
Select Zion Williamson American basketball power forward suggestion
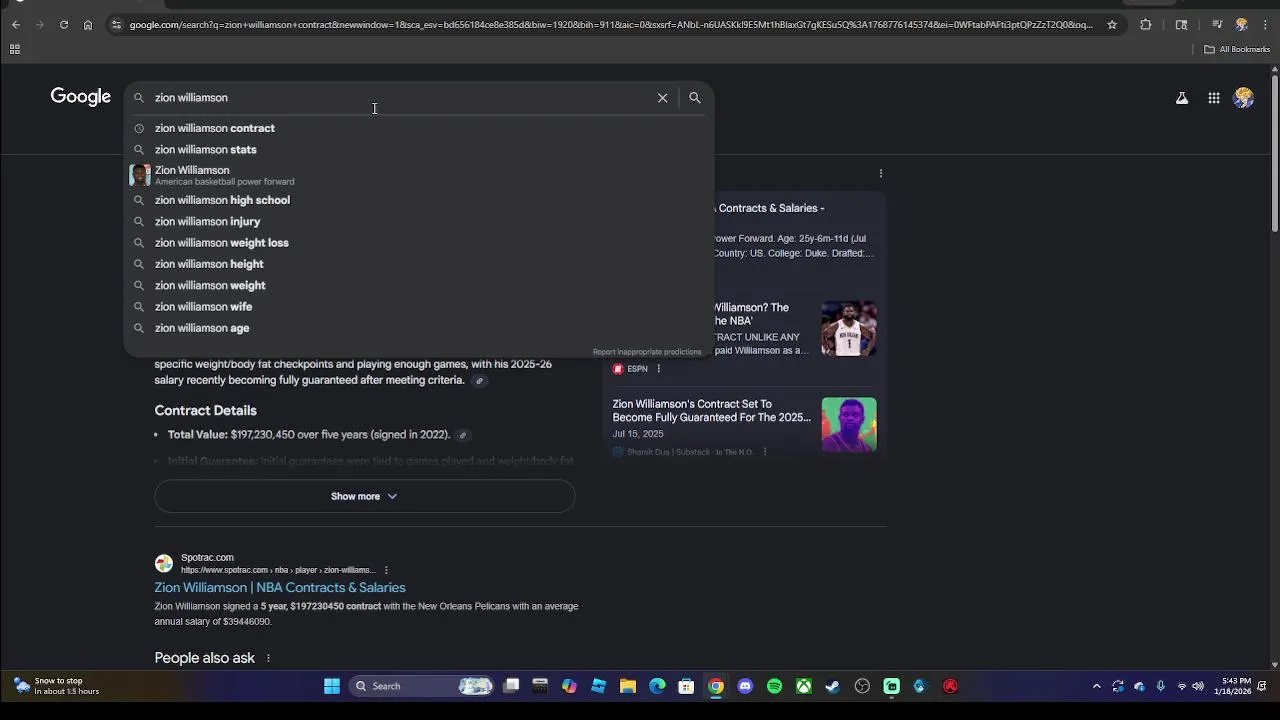click(418, 175)
